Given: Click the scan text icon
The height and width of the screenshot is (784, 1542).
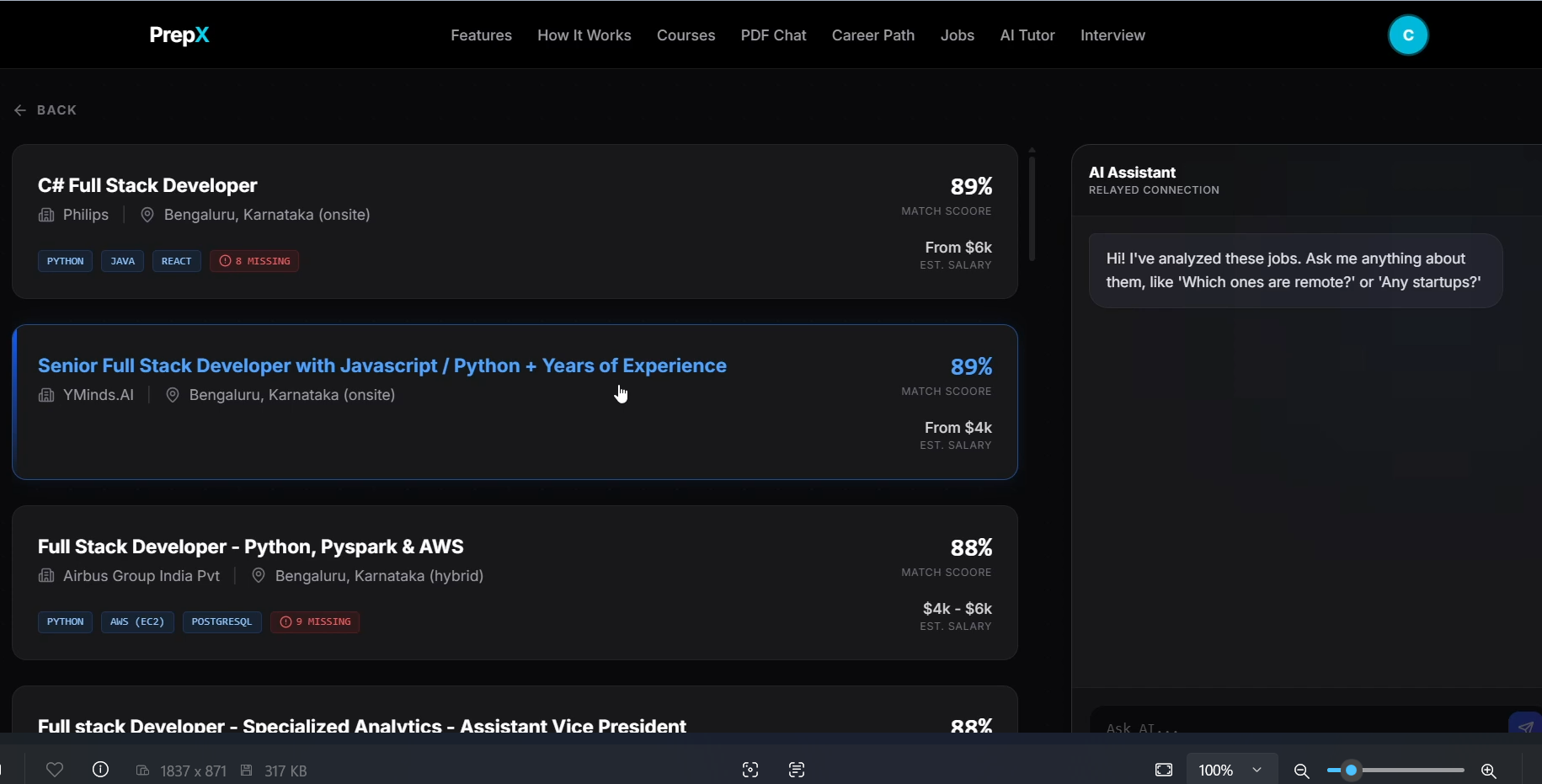Looking at the screenshot, I should tap(797, 770).
